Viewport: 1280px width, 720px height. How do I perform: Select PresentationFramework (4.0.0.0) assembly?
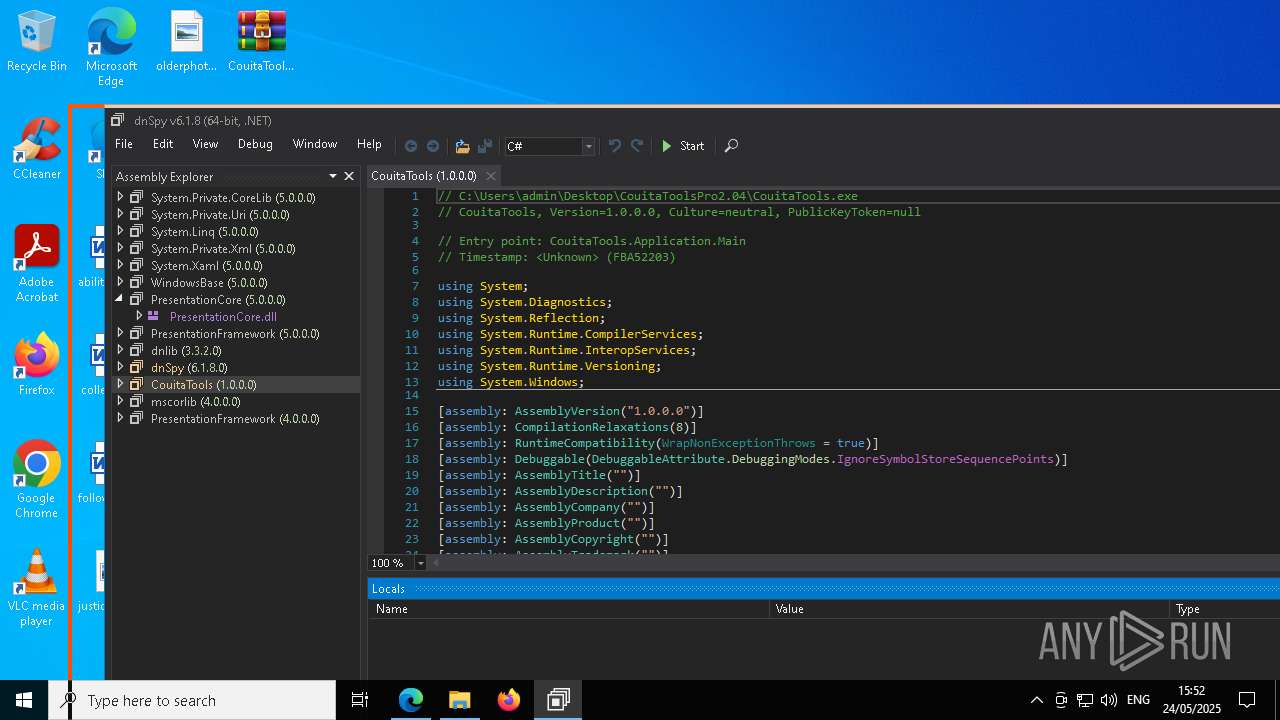click(235, 418)
